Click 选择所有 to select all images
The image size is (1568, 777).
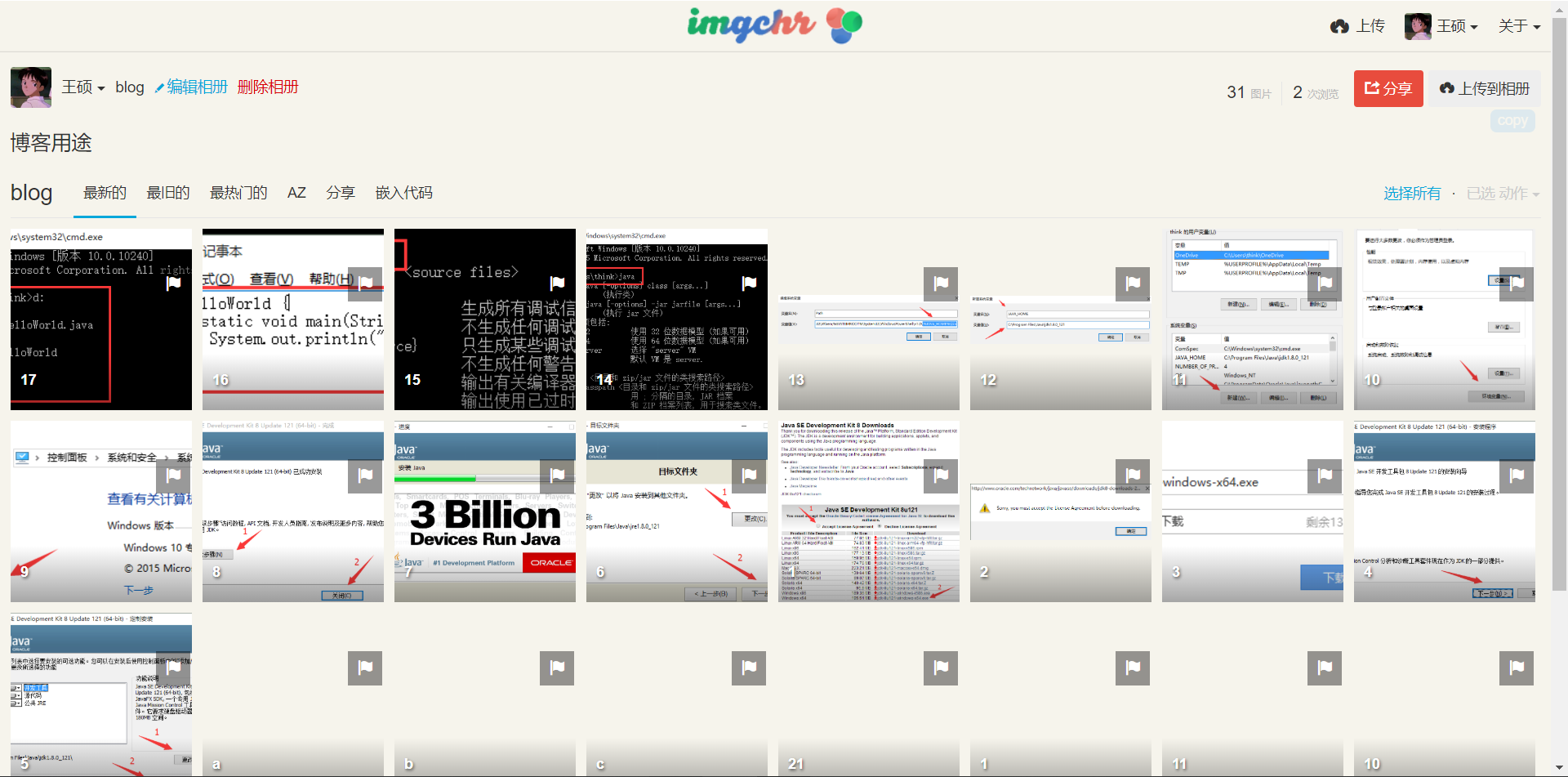[x=1412, y=194]
